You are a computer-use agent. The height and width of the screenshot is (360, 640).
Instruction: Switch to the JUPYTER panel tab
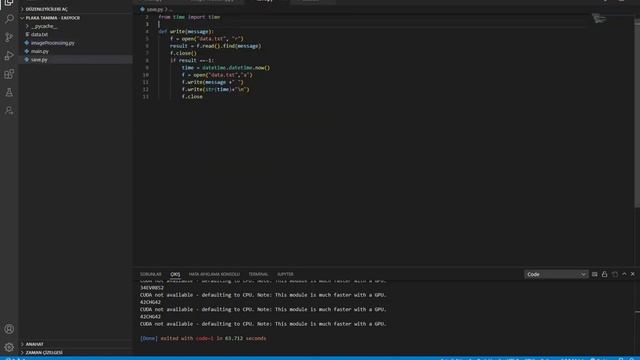(x=285, y=274)
